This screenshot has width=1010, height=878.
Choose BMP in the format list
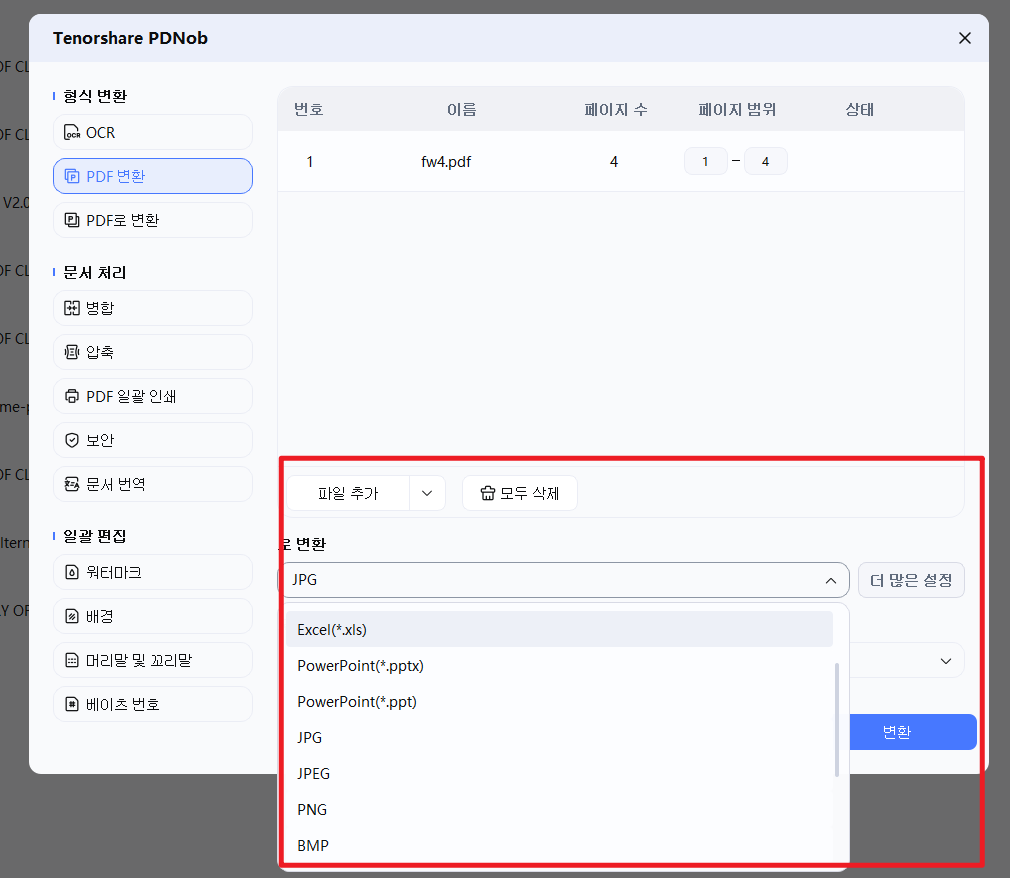click(559, 845)
